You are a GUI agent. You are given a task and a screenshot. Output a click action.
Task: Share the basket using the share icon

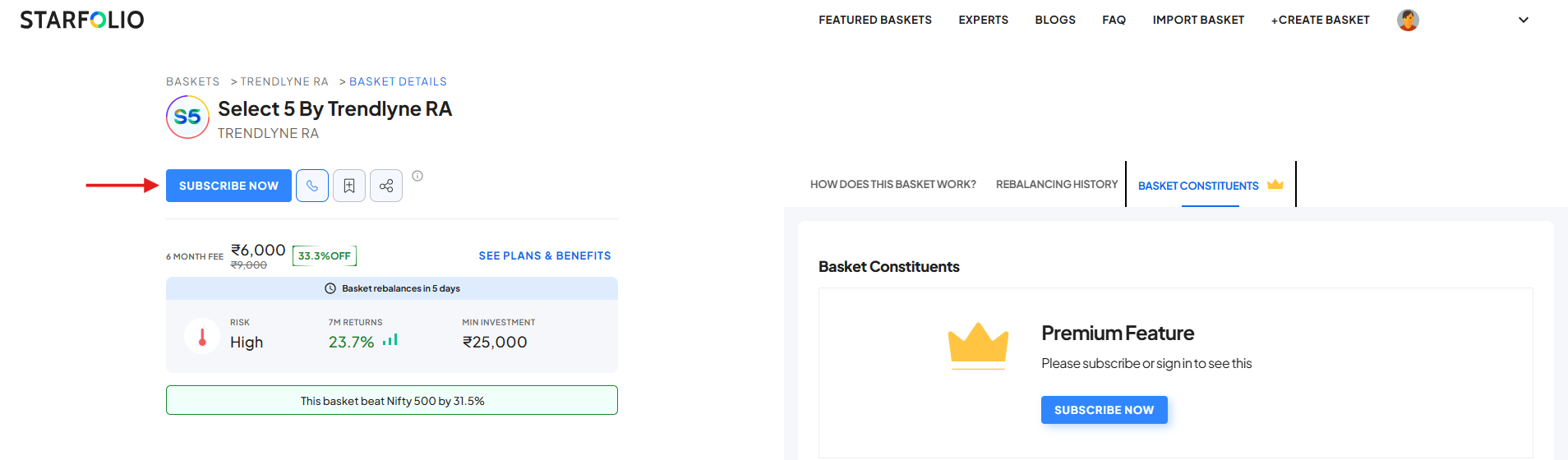(386, 186)
